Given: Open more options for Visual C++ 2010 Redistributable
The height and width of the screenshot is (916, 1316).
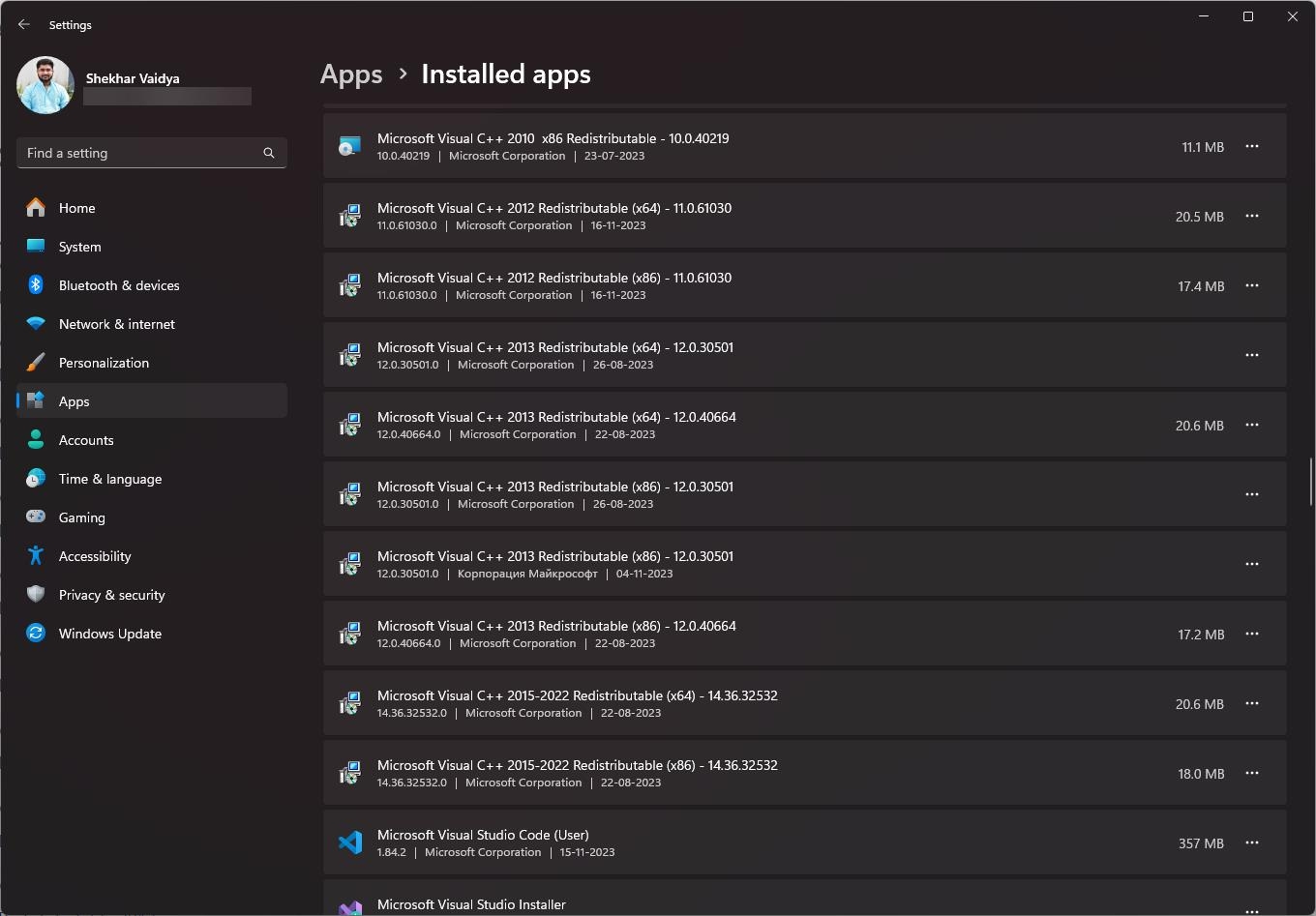Looking at the screenshot, I should click(1252, 146).
